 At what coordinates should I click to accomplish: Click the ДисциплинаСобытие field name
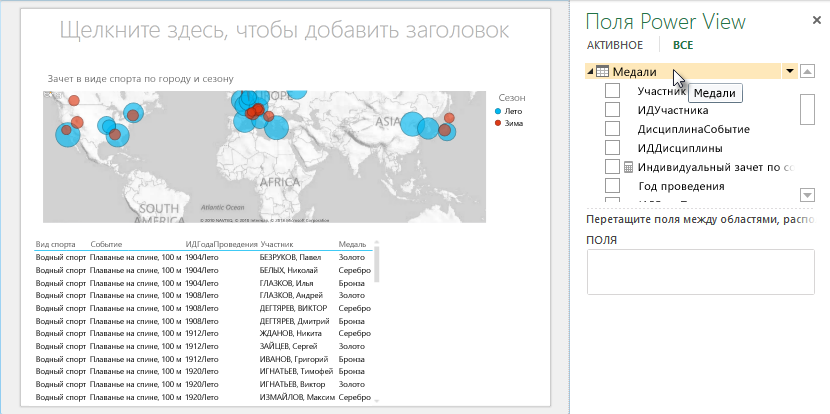[693, 130]
